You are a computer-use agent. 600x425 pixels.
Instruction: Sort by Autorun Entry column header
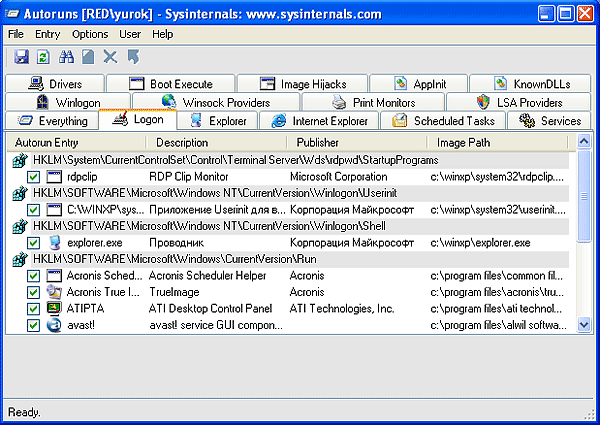coord(77,143)
